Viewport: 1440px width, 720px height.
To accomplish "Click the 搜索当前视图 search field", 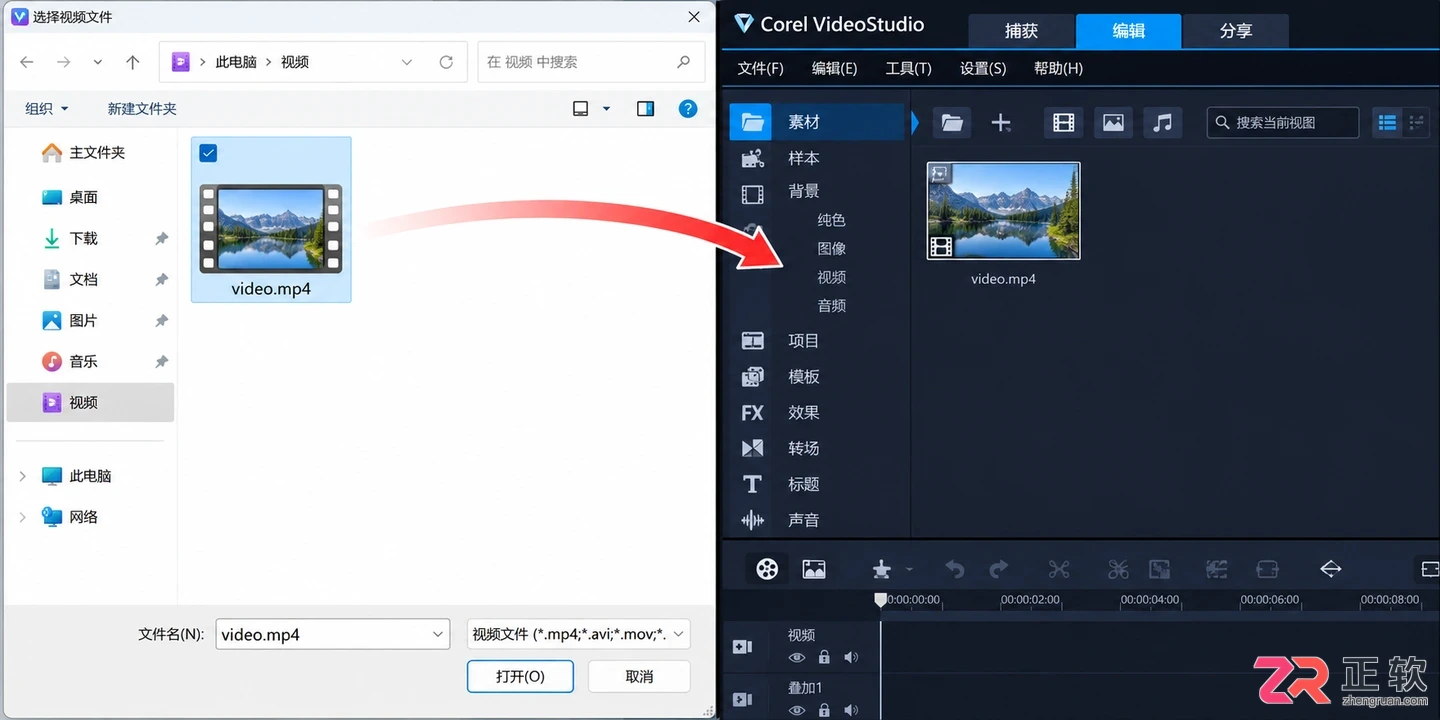I will 1283,122.
